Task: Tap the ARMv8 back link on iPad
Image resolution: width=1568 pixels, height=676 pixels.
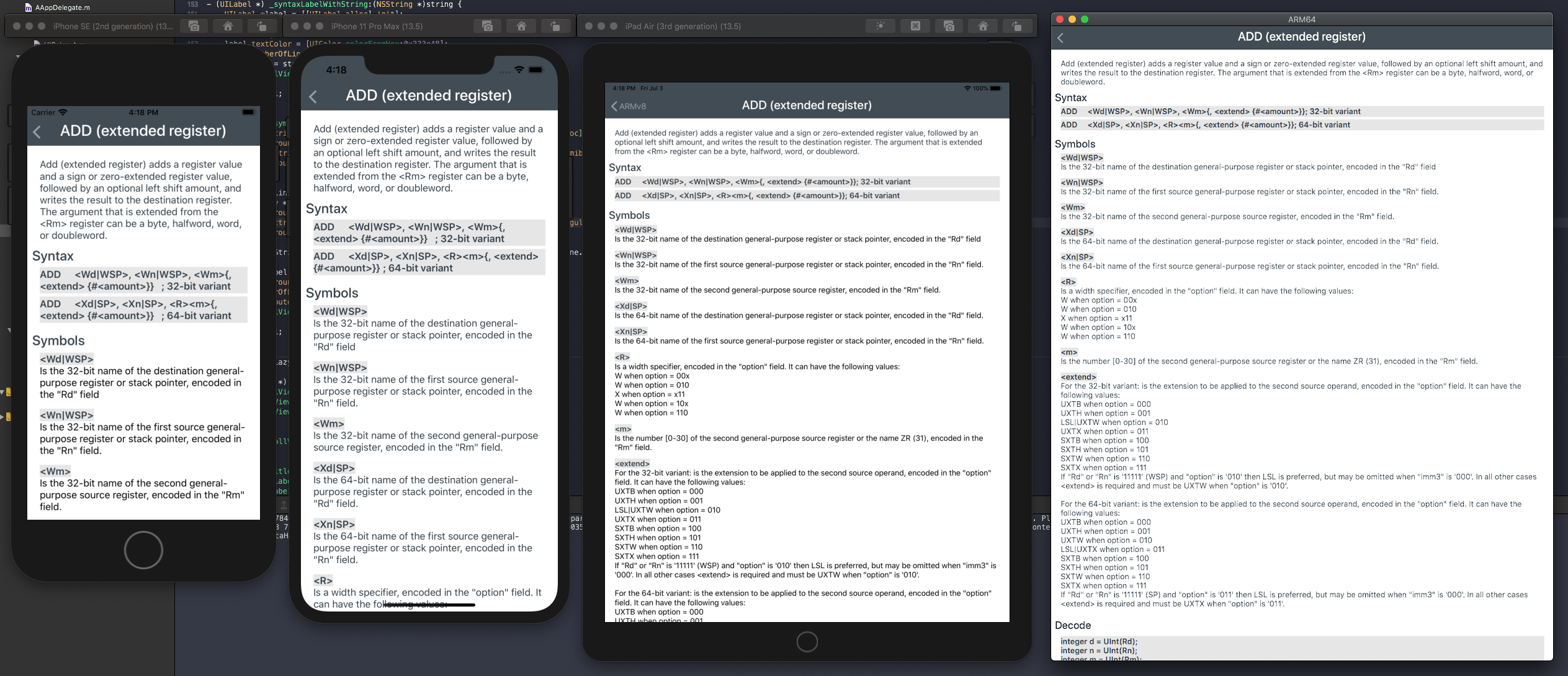Action: [x=629, y=106]
